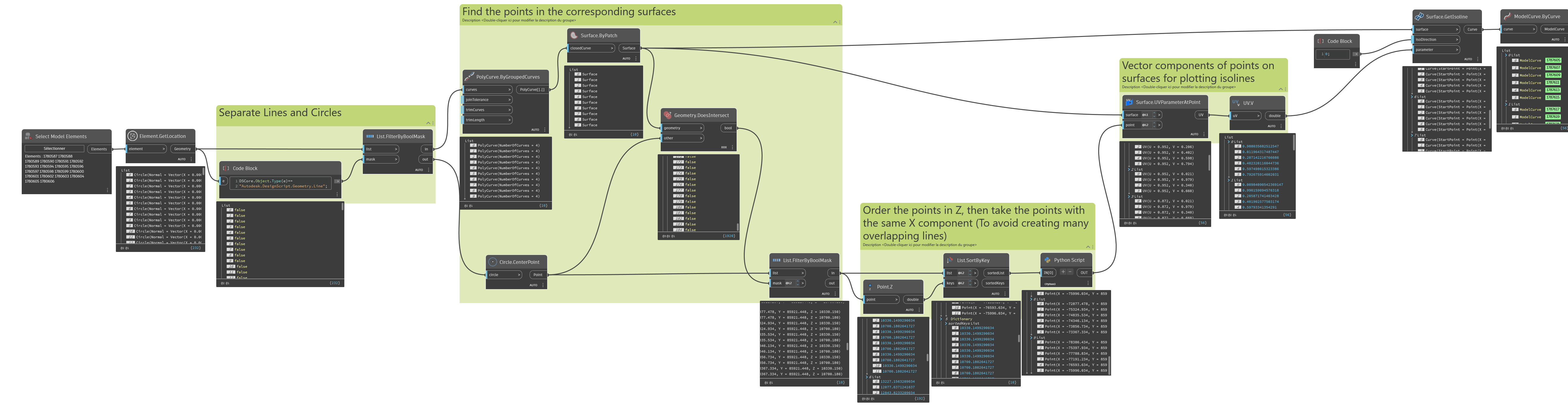The width and height of the screenshot is (1568, 405).
Task: Open the joinTolerance input port chevron
Action: (x=509, y=100)
